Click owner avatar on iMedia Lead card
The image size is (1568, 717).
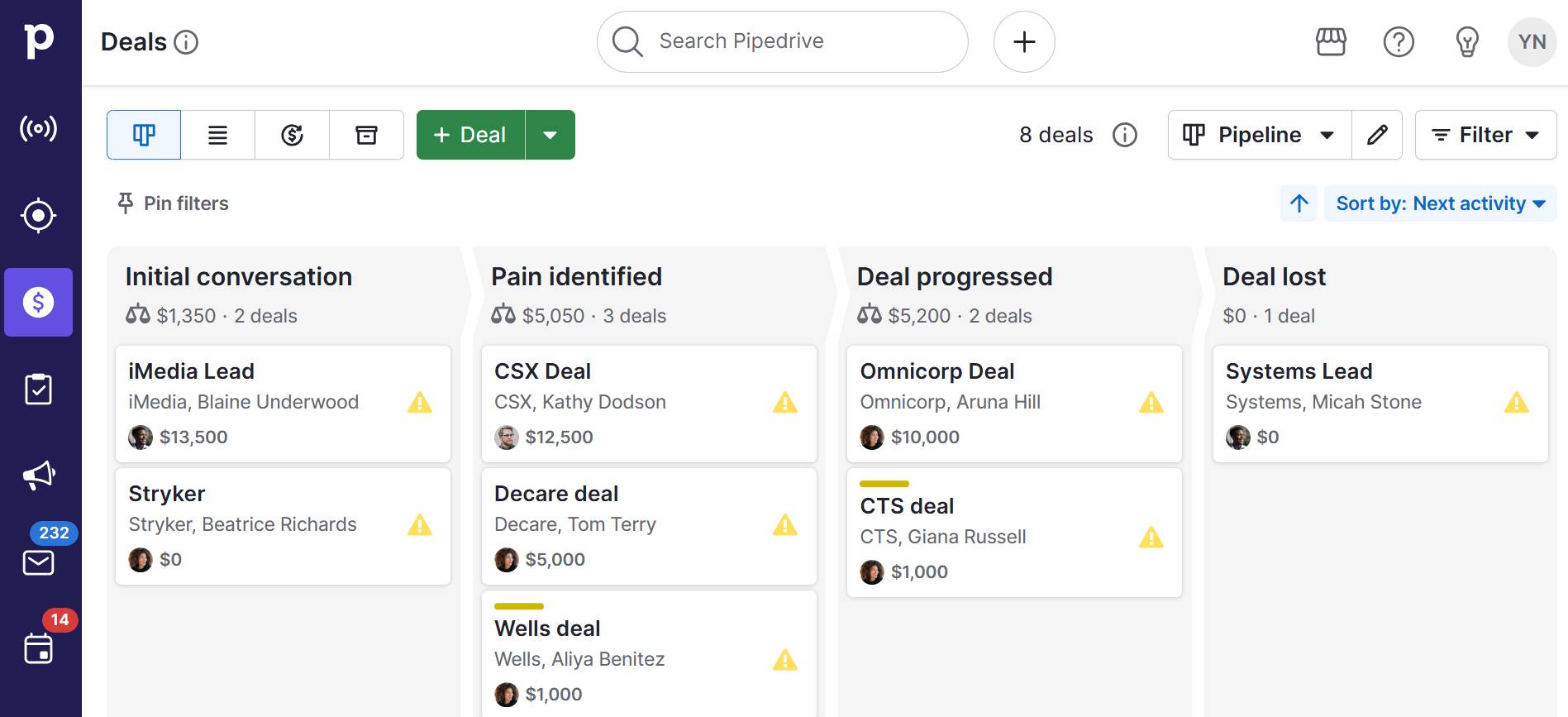tap(141, 437)
